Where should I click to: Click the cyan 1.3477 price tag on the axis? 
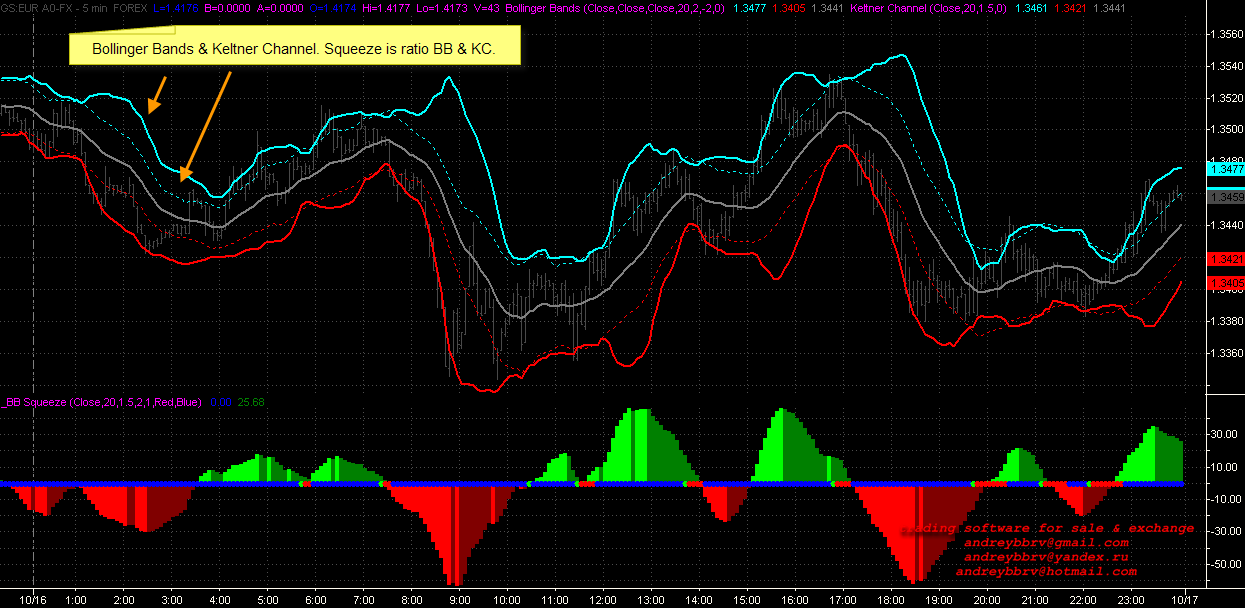[x=1225, y=170]
